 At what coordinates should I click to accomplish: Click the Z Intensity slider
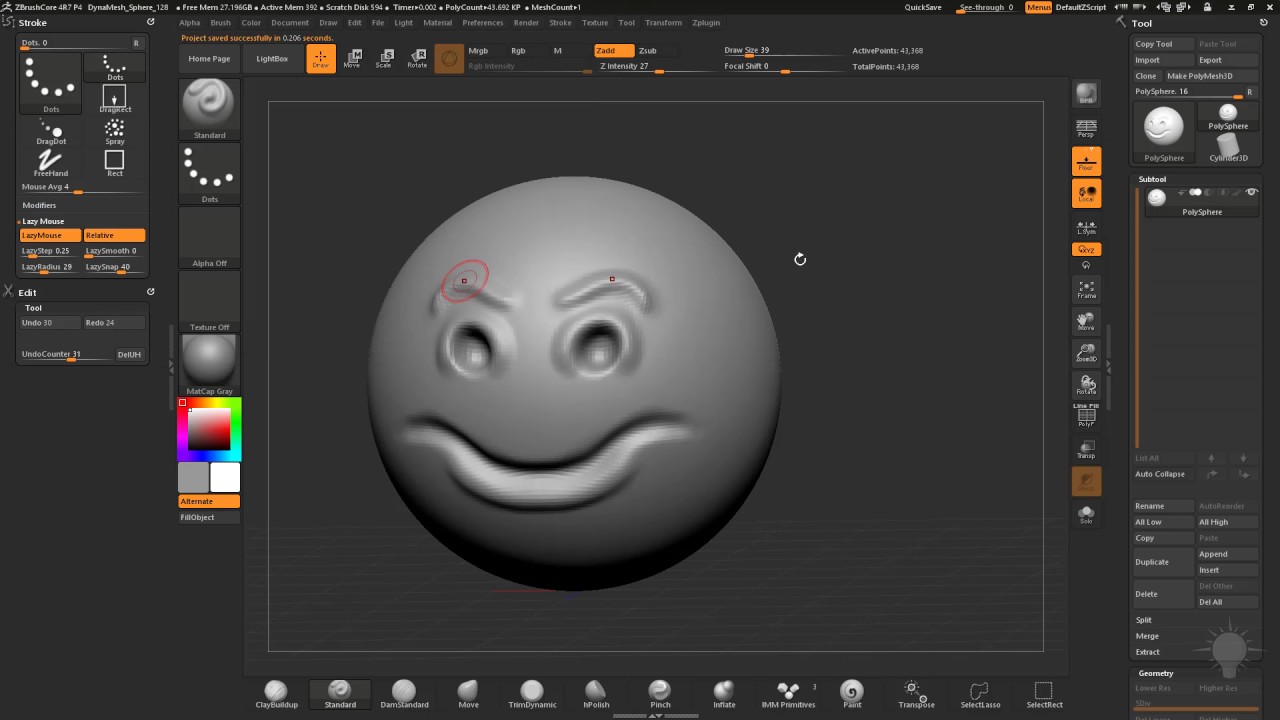click(657, 67)
